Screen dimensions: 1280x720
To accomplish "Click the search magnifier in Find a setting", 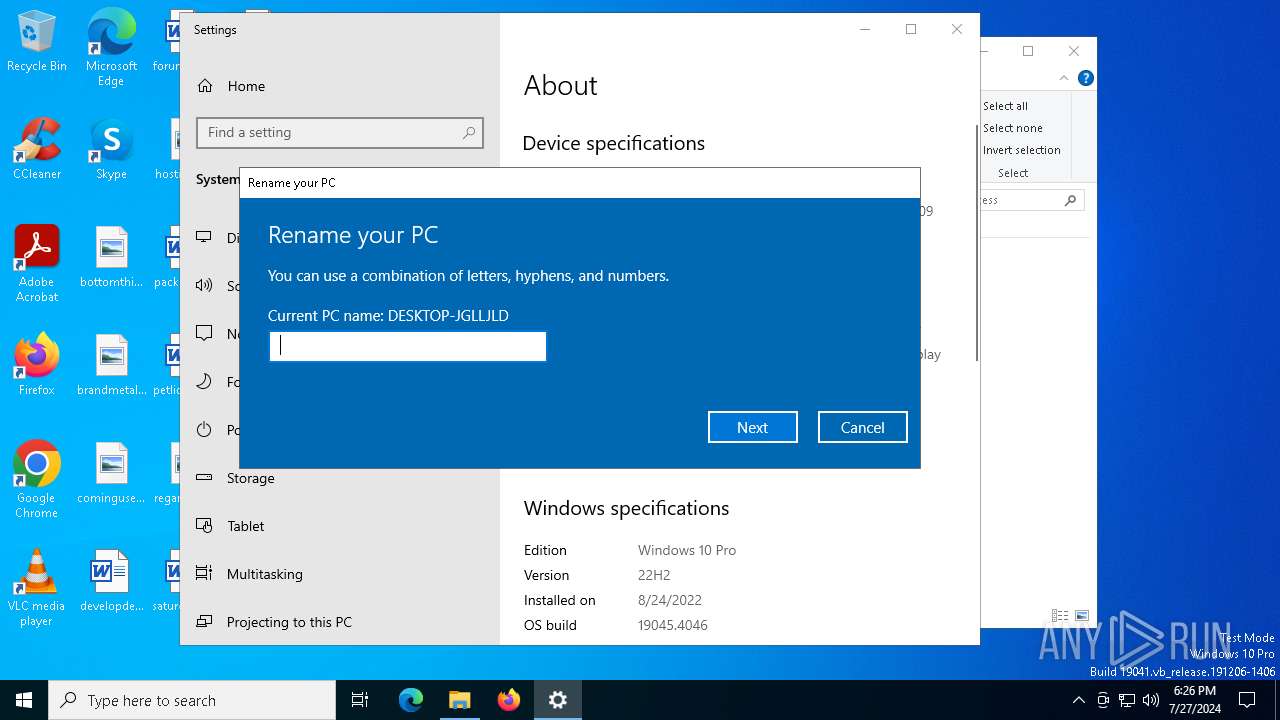I will [469, 132].
